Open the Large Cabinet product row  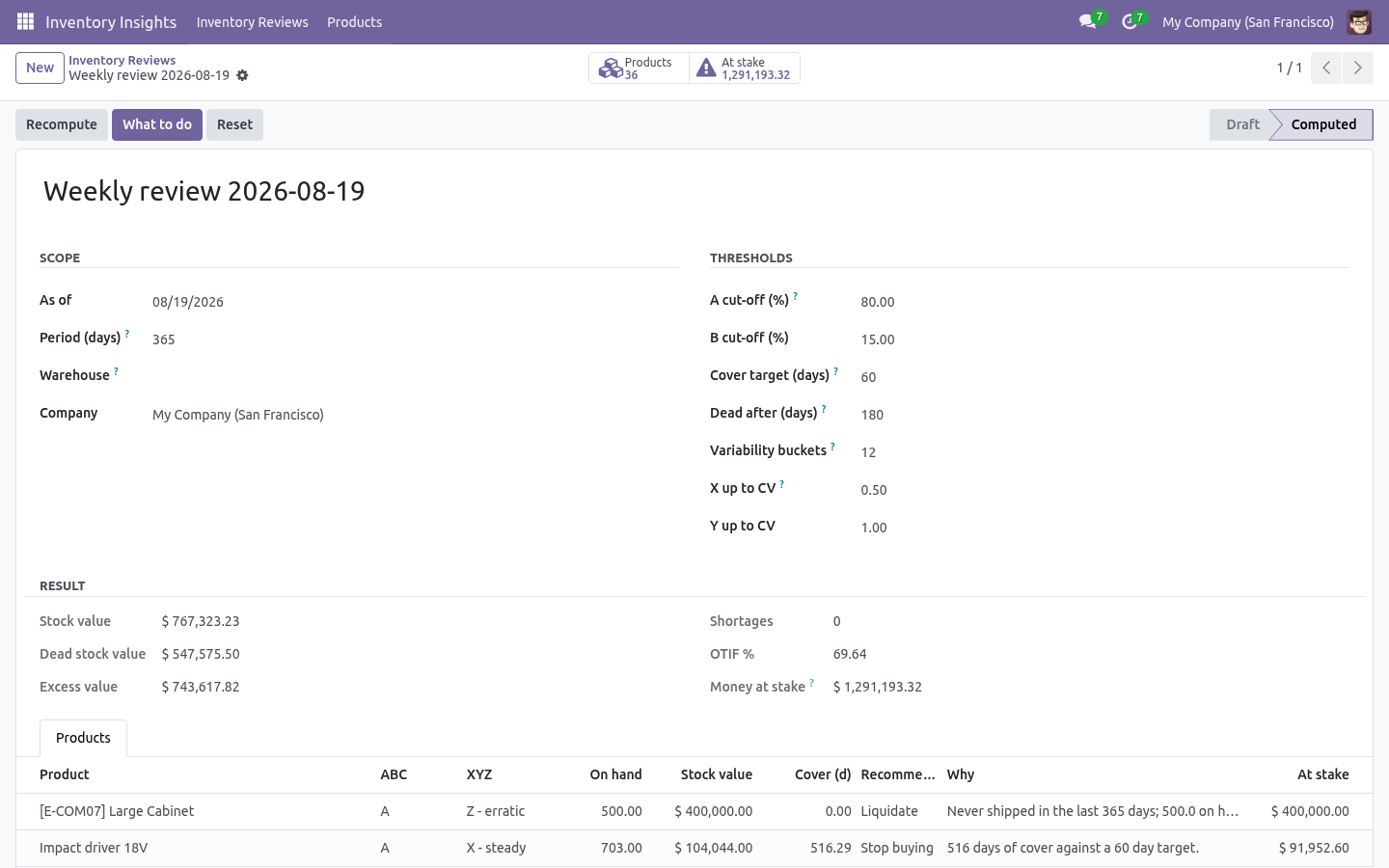click(694, 811)
